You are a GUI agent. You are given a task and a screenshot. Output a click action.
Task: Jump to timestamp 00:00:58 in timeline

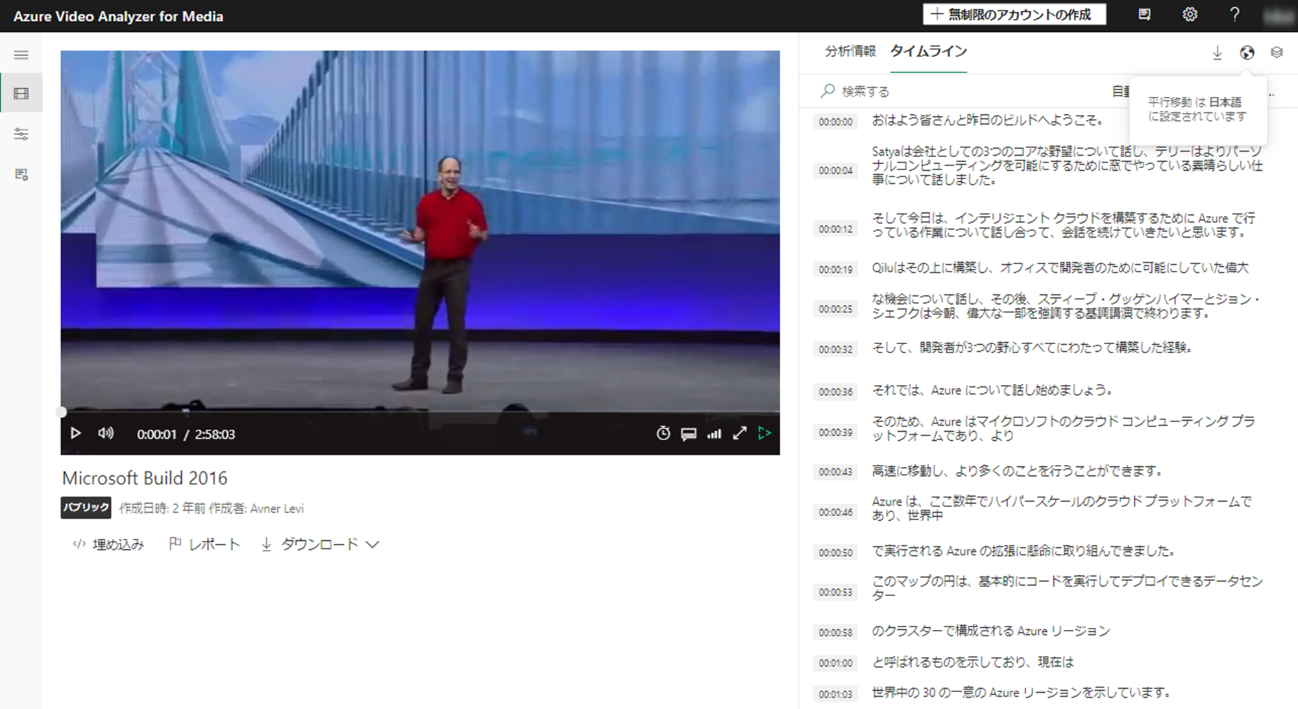point(835,633)
